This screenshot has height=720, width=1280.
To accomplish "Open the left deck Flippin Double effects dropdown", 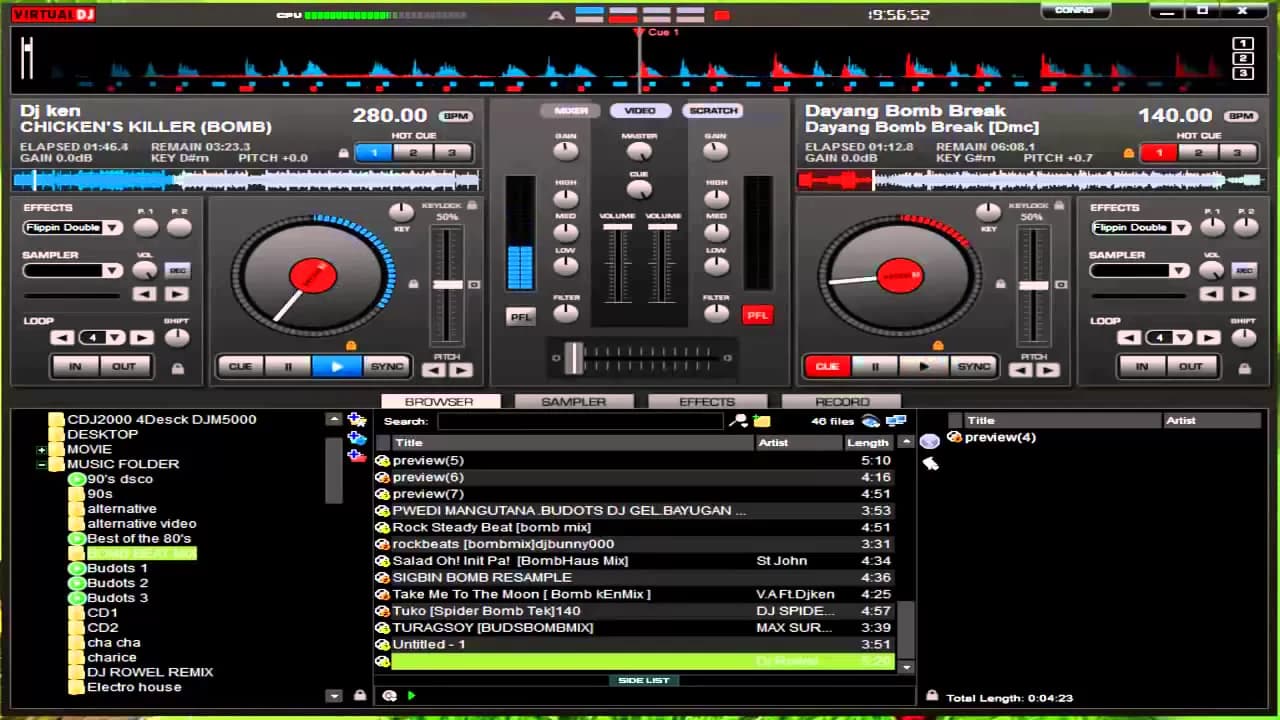I will coord(112,228).
